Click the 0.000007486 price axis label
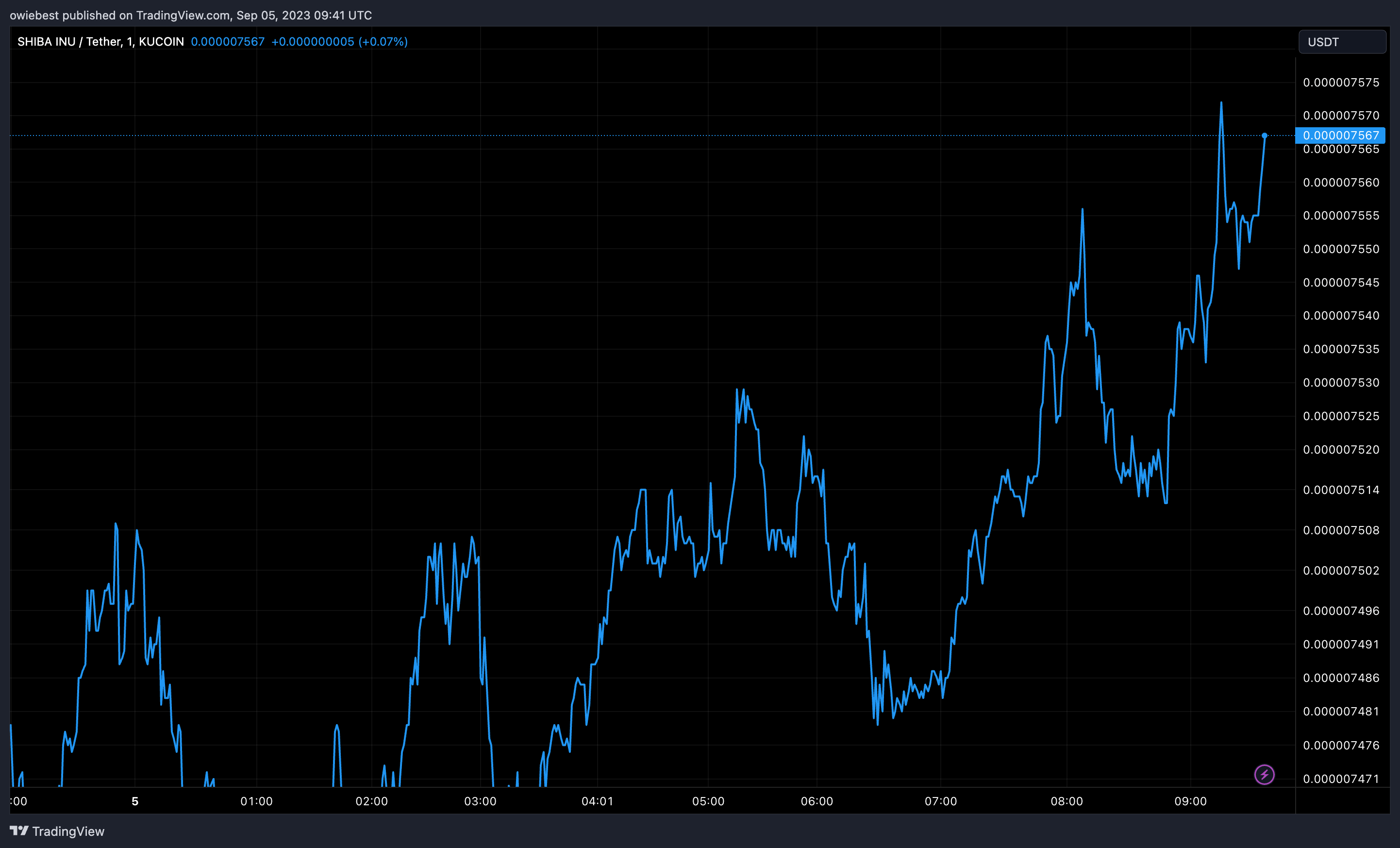The height and width of the screenshot is (848, 1400). (x=1341, y=678)
